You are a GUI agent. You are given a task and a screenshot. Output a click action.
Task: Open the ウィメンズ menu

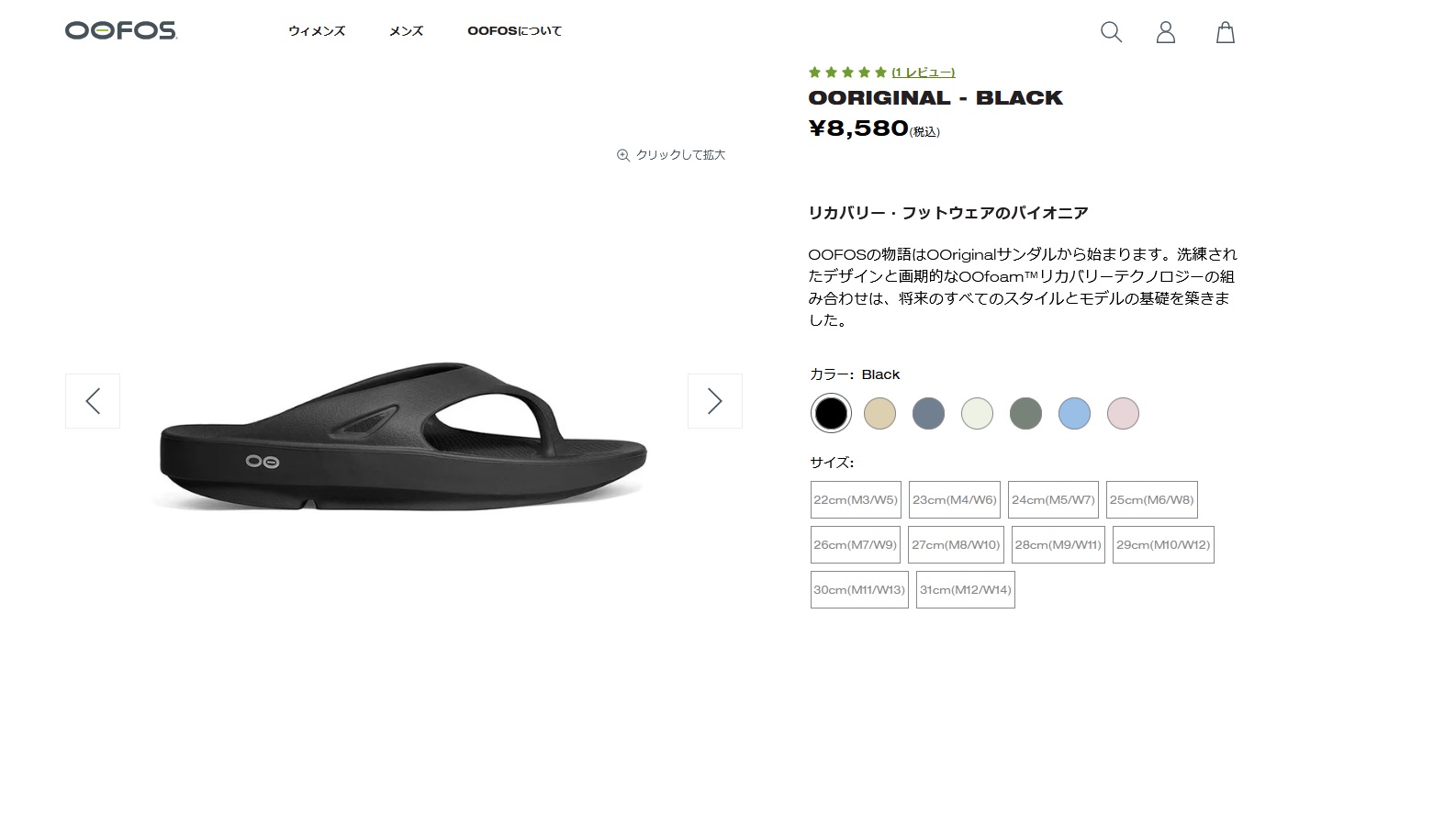[x=317, y=31]
